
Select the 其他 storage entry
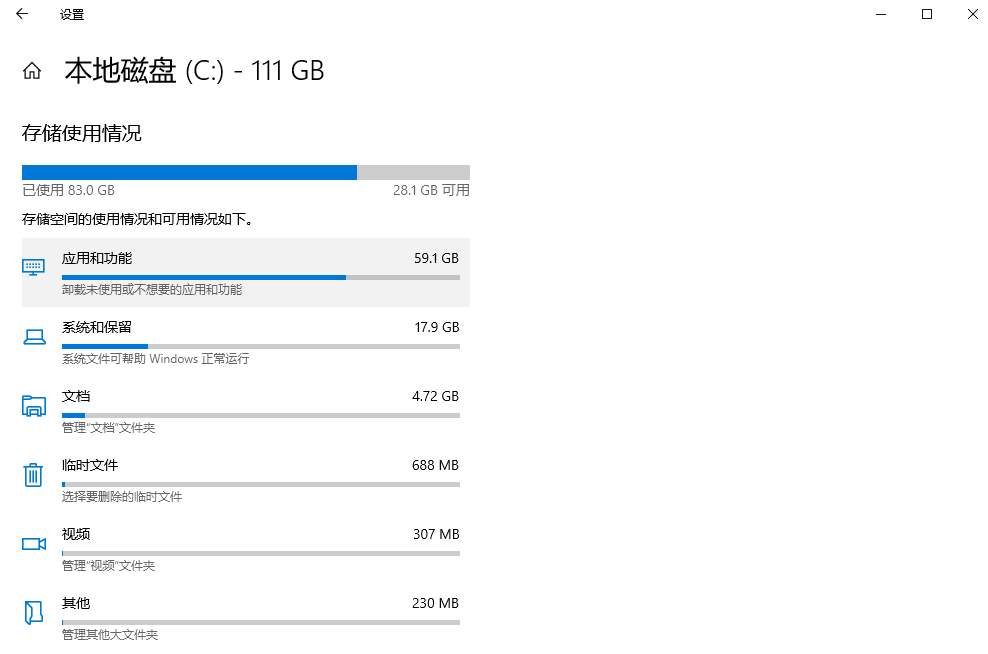click(x=76, y=603)
